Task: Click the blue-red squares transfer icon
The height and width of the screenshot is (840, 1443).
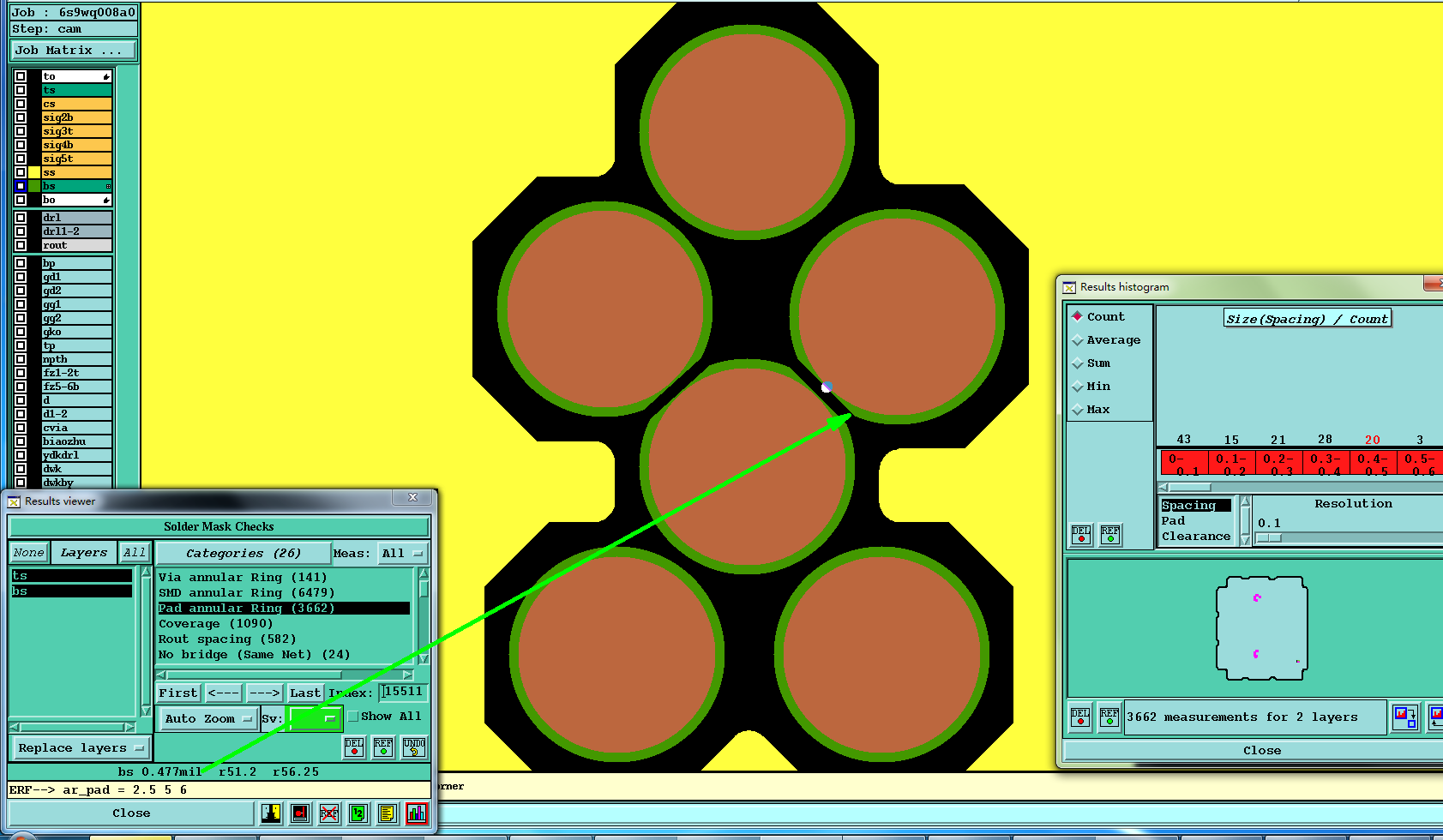Action: (x=1405, y=717)
